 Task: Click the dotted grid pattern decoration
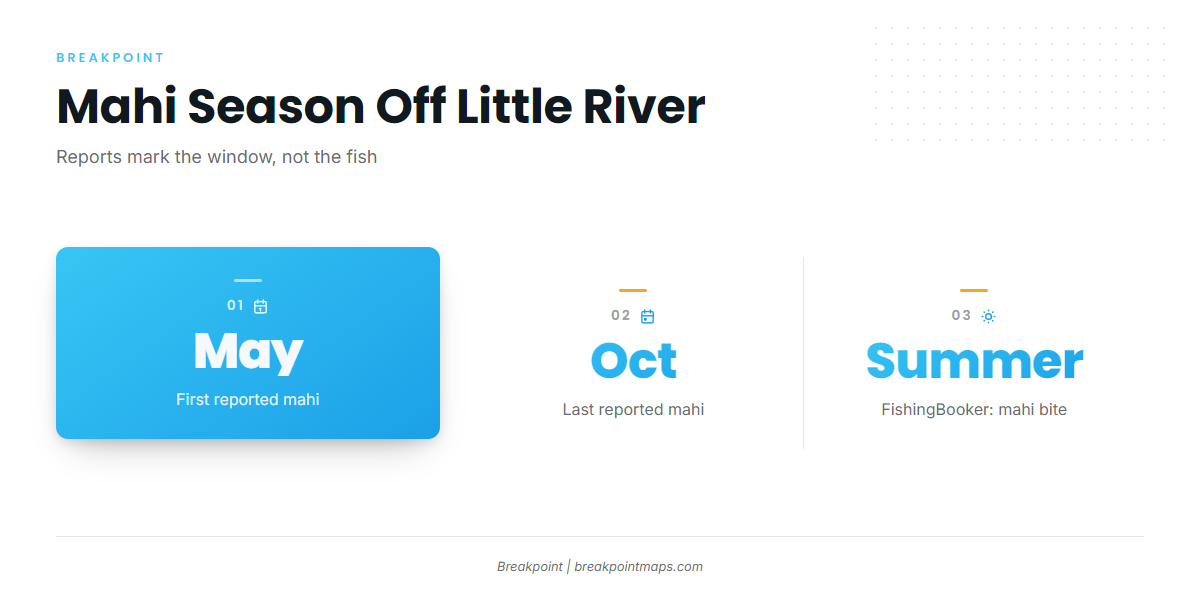tap(1020, 84)
